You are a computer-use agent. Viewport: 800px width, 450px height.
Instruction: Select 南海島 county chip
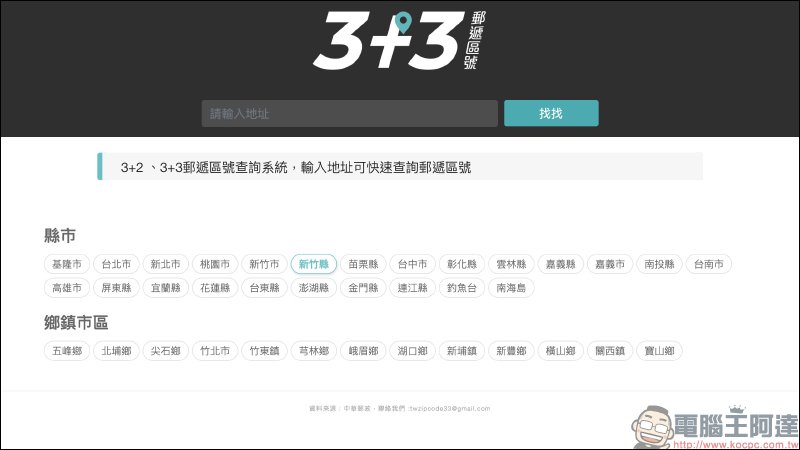point(511,288)
